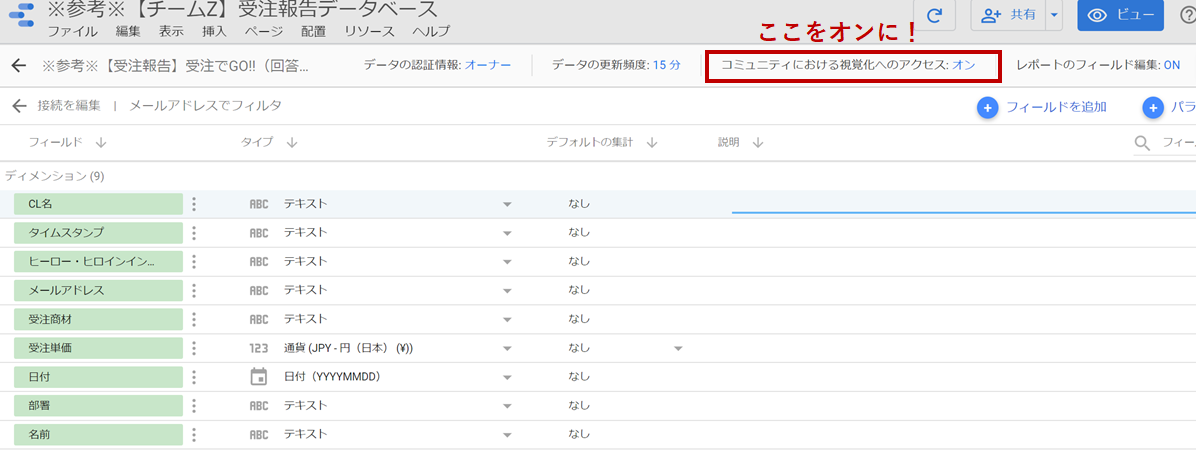
Task: Open type dropdown for メールアドレス
Action: (506, 291)
